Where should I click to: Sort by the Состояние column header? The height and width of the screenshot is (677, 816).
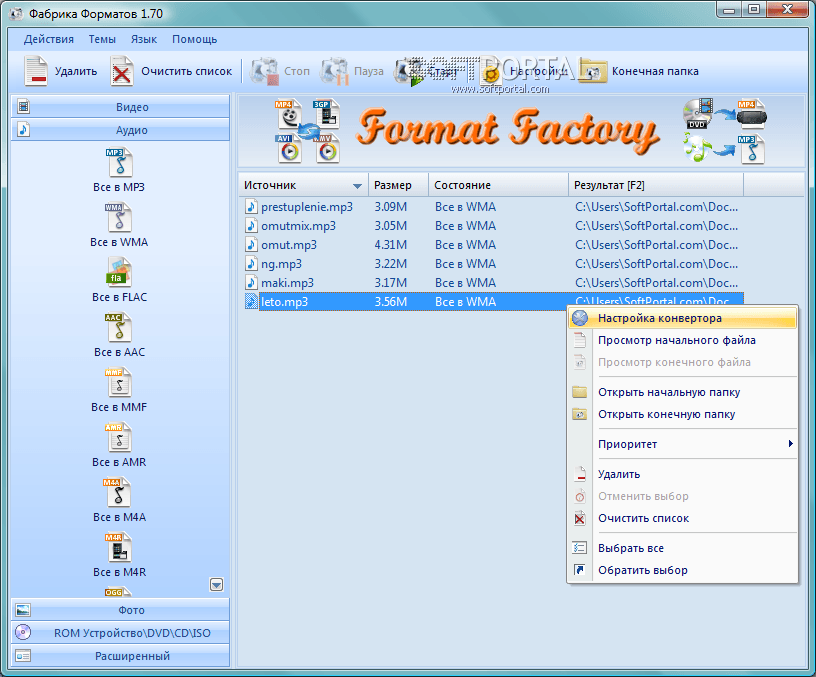[x=499, y=185]
